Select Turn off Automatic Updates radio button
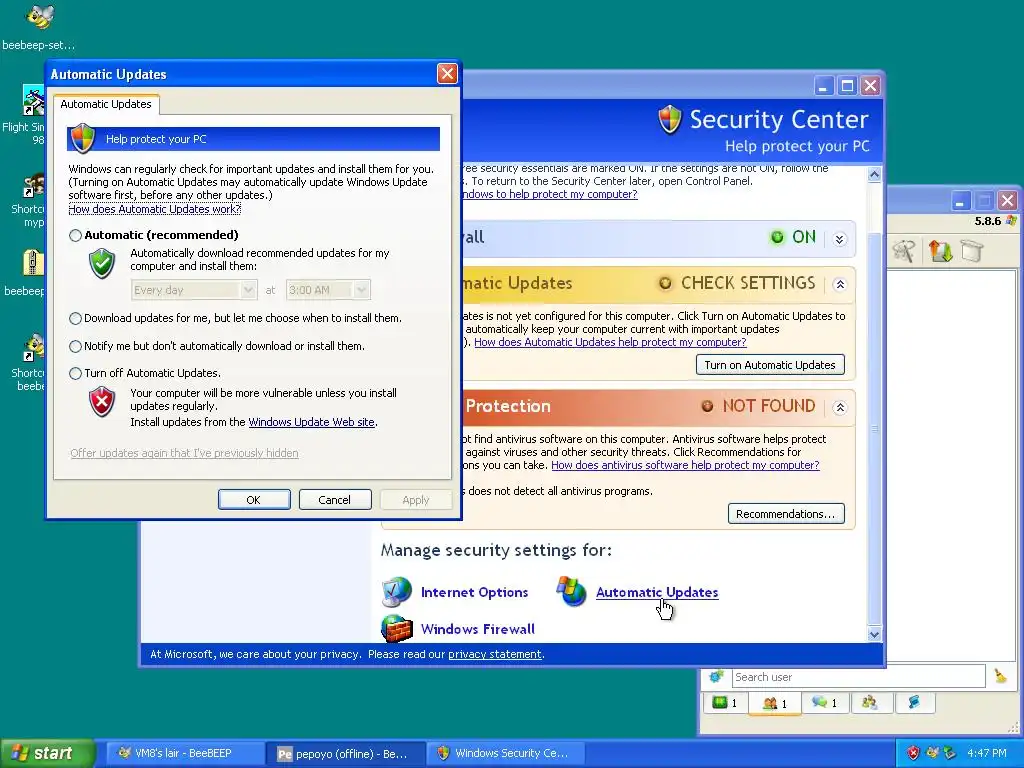The image size is (1024, 768). pos(76,373)
